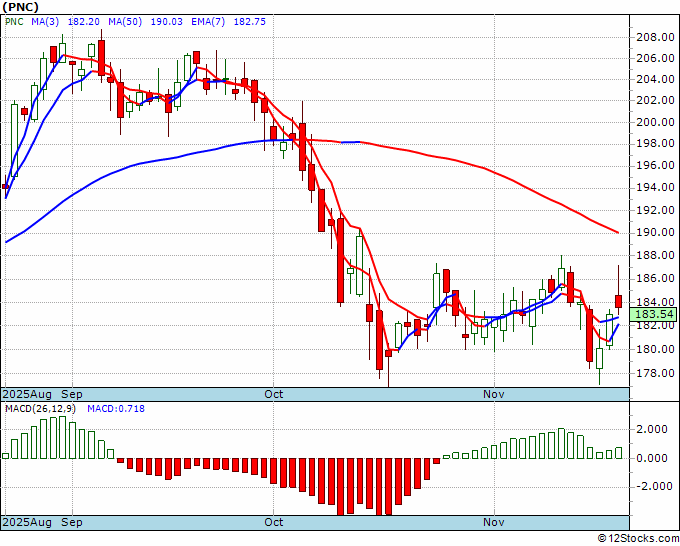This screenshot has width=680, height=546.
Task: Click the 180.00 price axis label
Action: point(655,349)
